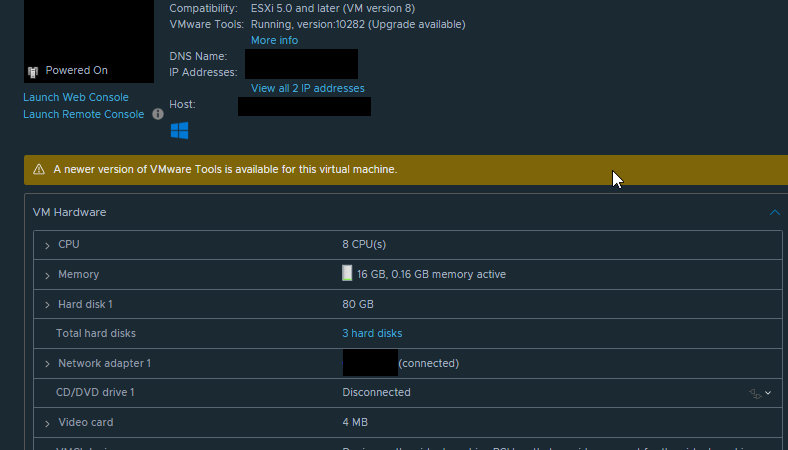Click the warning triangle icon in the banner
Image resolution: width=788 pixels, height=450 pixels.
[39, 170]
